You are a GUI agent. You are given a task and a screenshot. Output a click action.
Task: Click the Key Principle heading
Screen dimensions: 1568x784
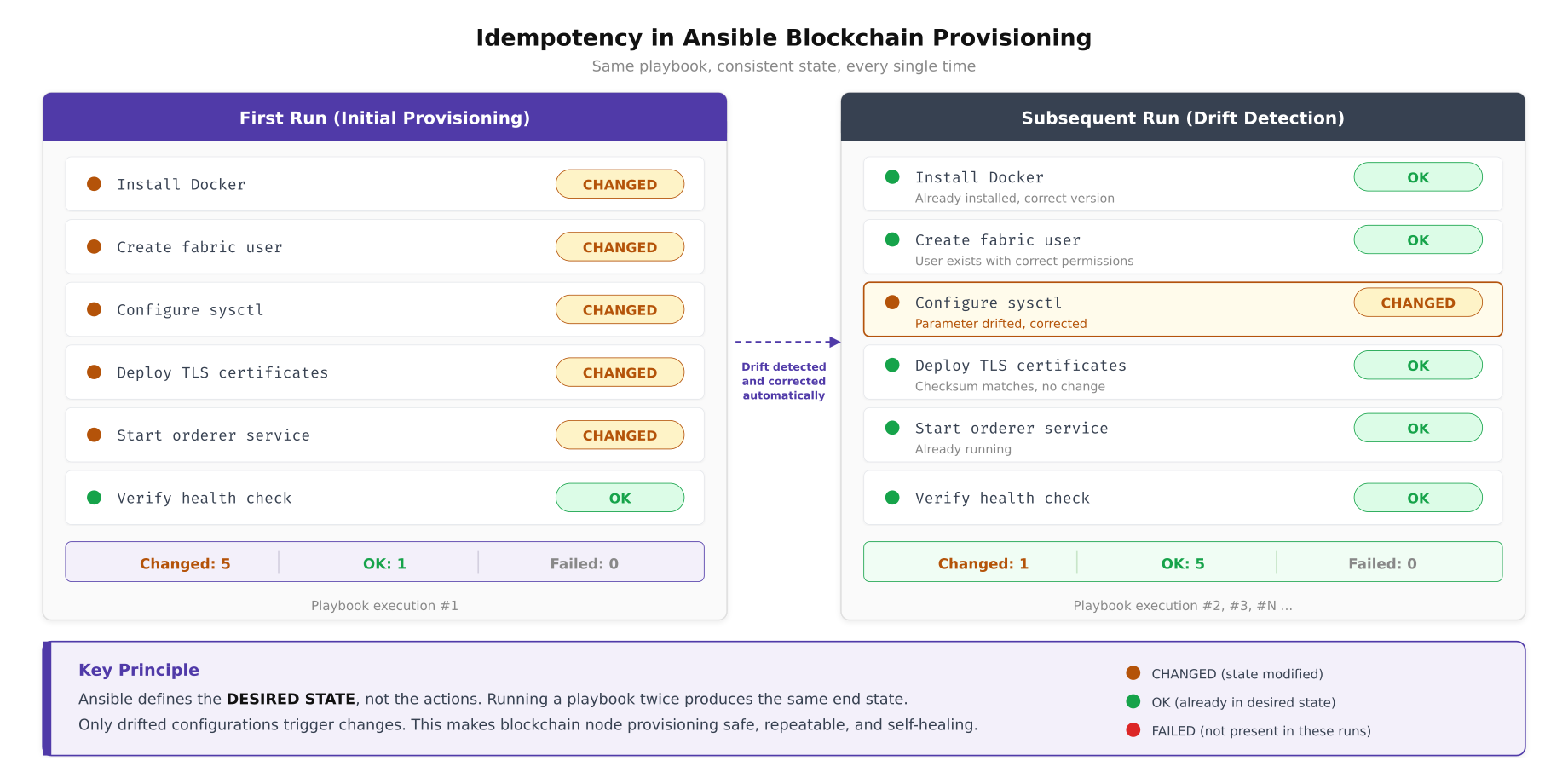[139, 670]
